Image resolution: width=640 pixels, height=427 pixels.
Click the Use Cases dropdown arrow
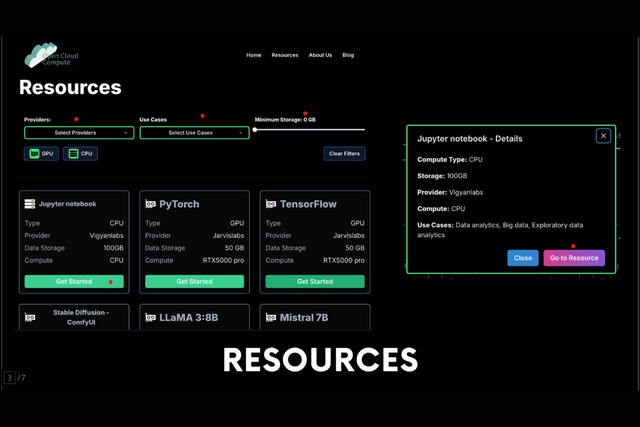click(241, 133)
